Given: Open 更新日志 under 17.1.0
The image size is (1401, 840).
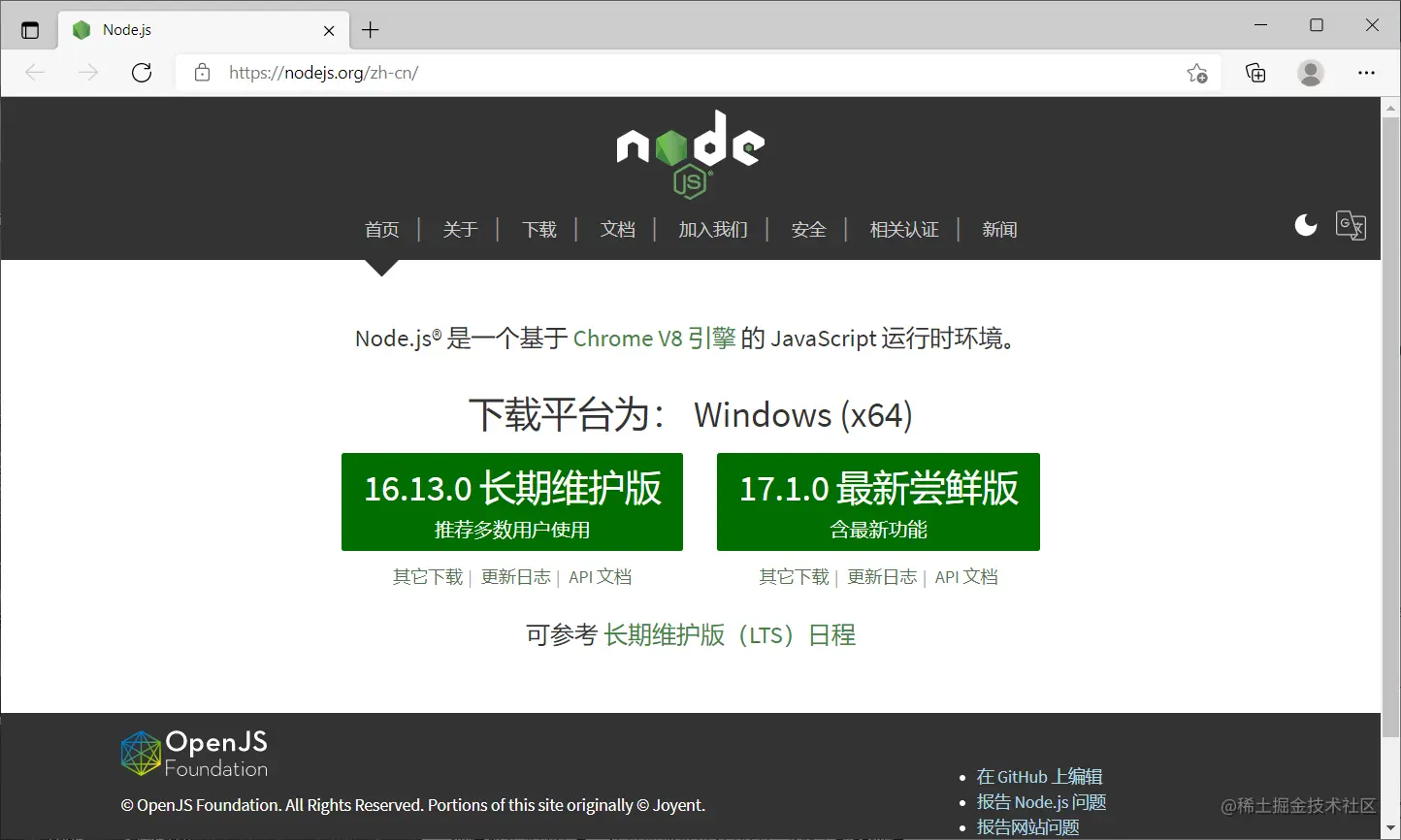Looking at the screenshot, I should click(x=882, y=577).
